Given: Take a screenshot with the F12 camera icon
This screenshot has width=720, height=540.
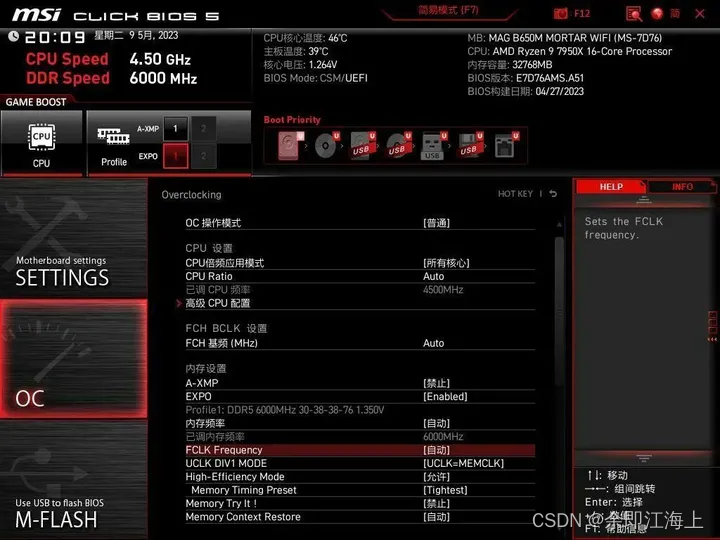Looking at the screenshot, I should coord(561,14).
